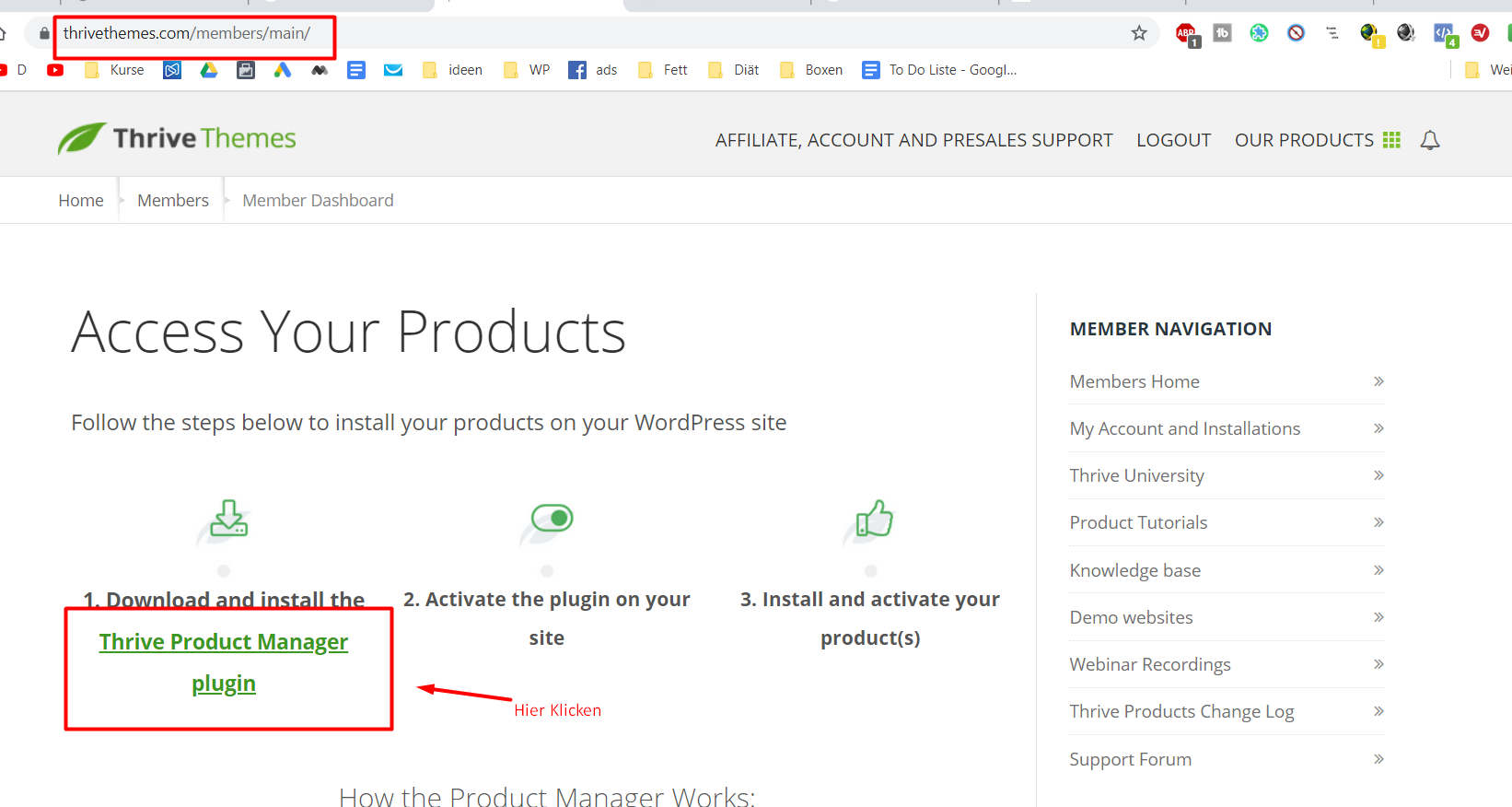Click the blue circle-with-slash extension icon

pos(1296,33)
